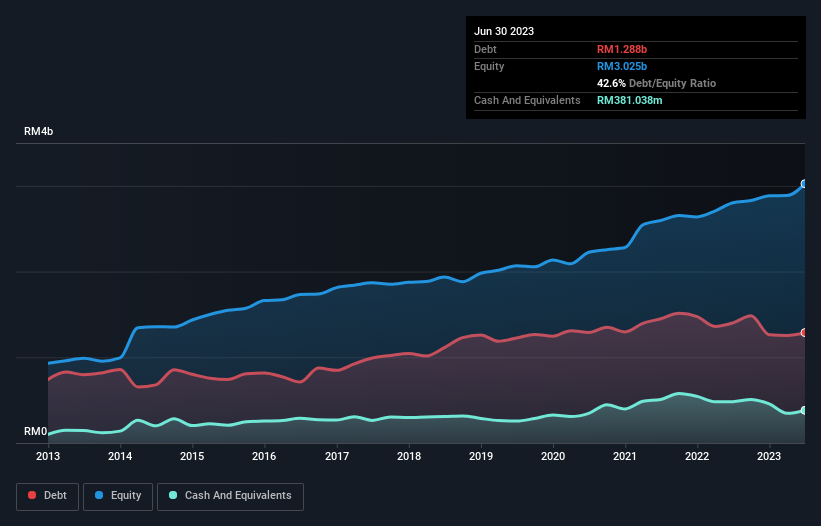Viewport: 821px width, 526px height.
Task: Select the 2019 x-axis label
Action: pos(481,456)
